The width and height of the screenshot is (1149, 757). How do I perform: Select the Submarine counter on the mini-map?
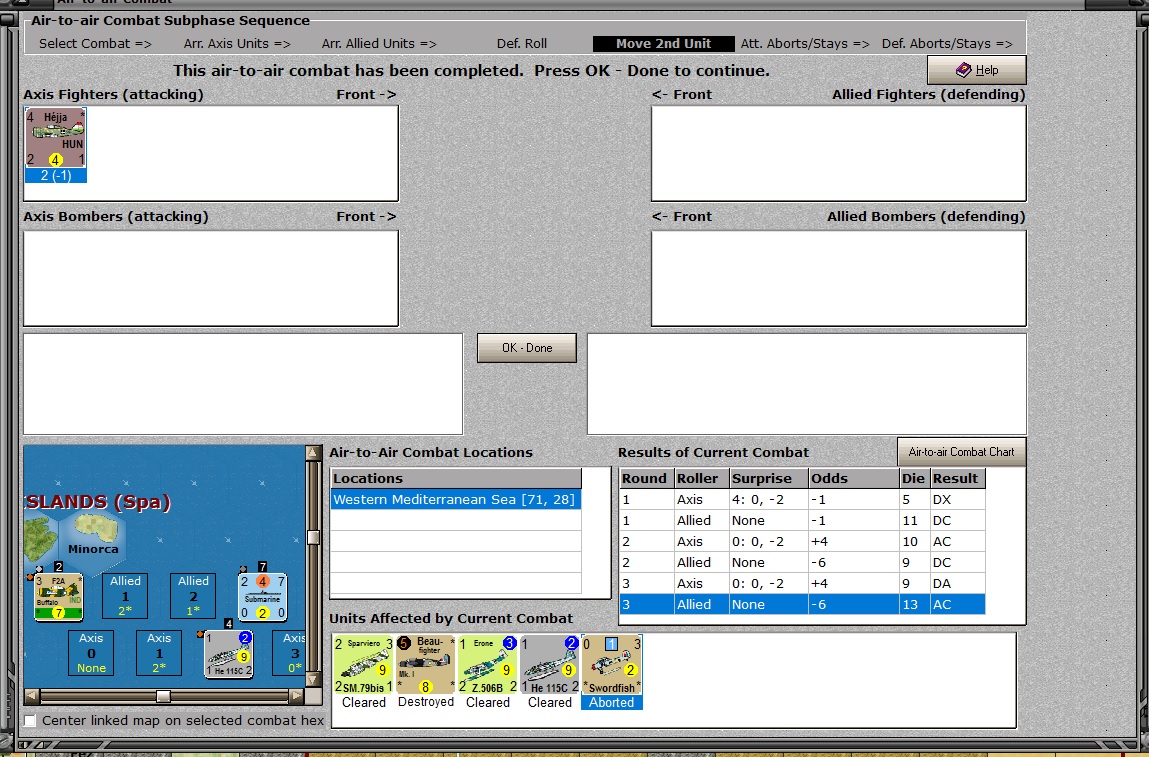262,597
